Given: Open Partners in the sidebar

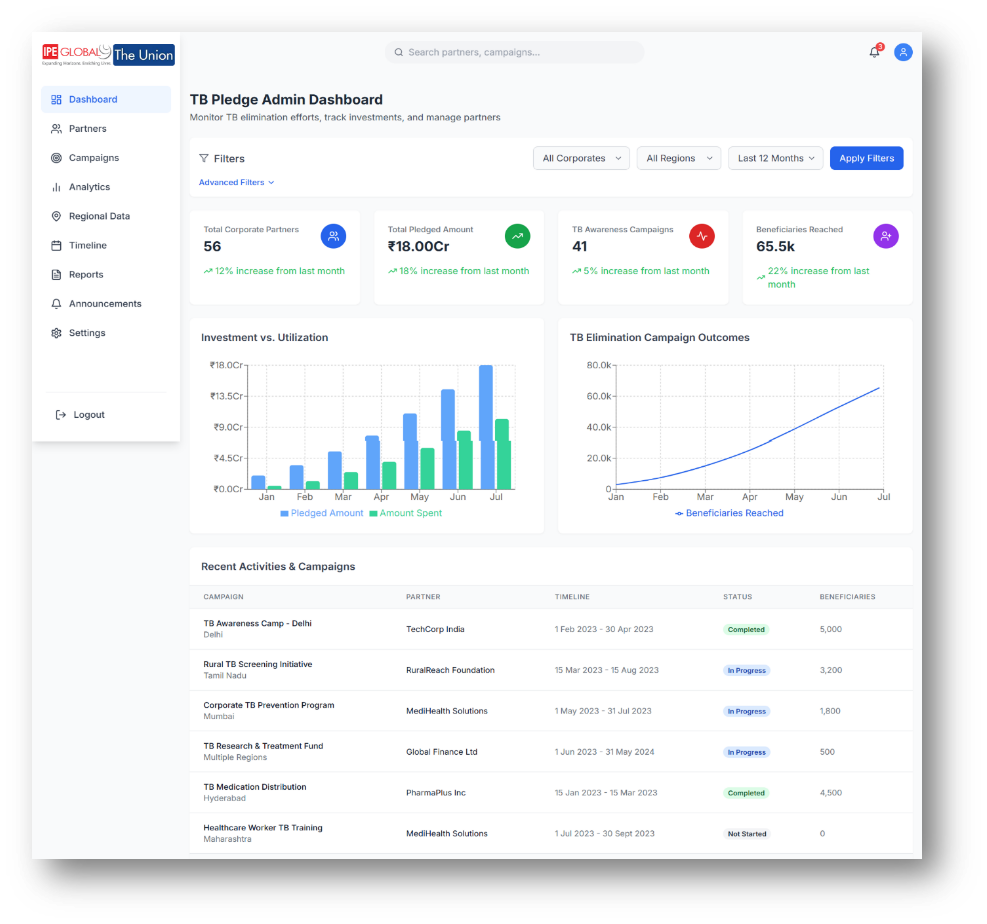Looking at the screenshot, I should (x=87, y=129).
